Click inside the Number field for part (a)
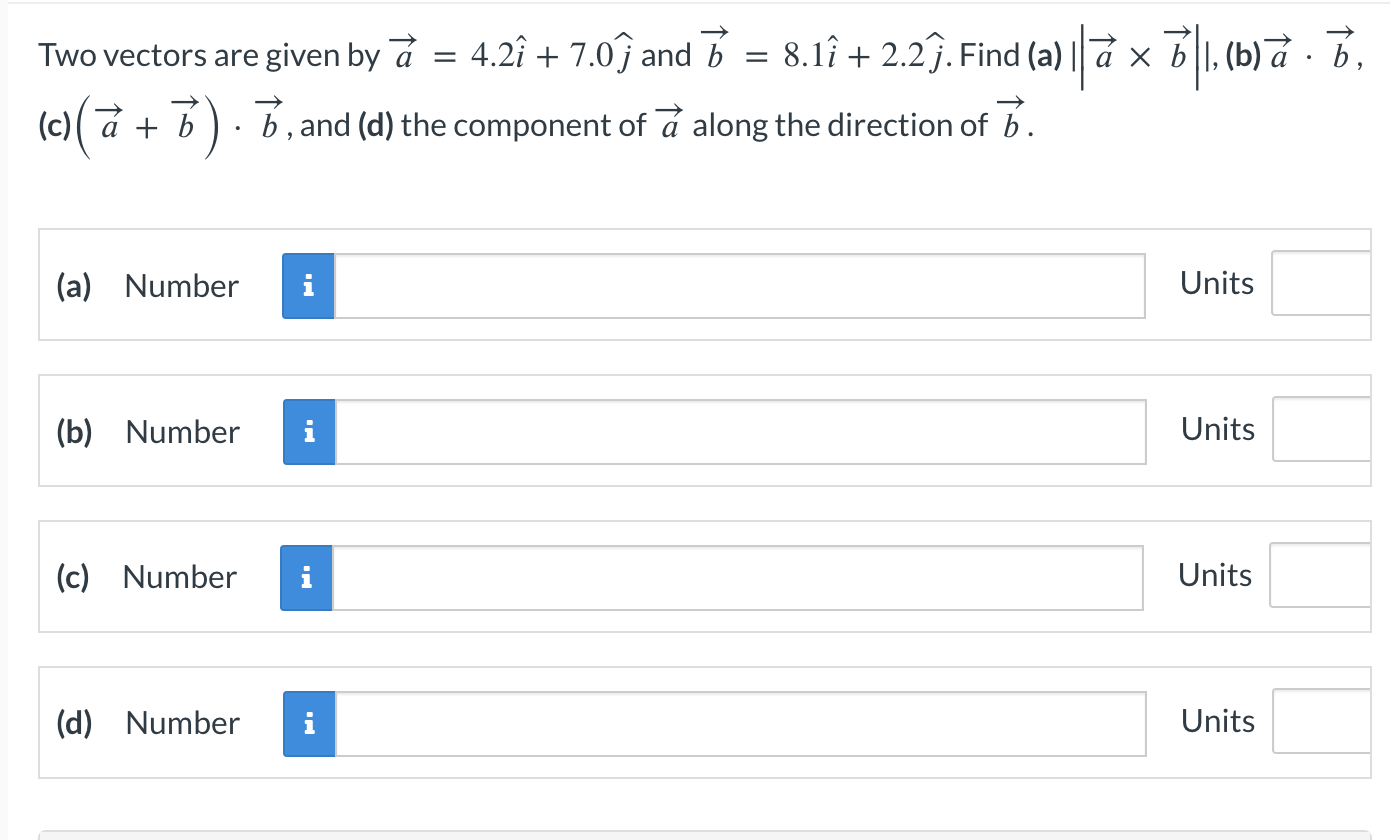The height and width of the screenshot is (840, 1390). click(x=740, y=286)
